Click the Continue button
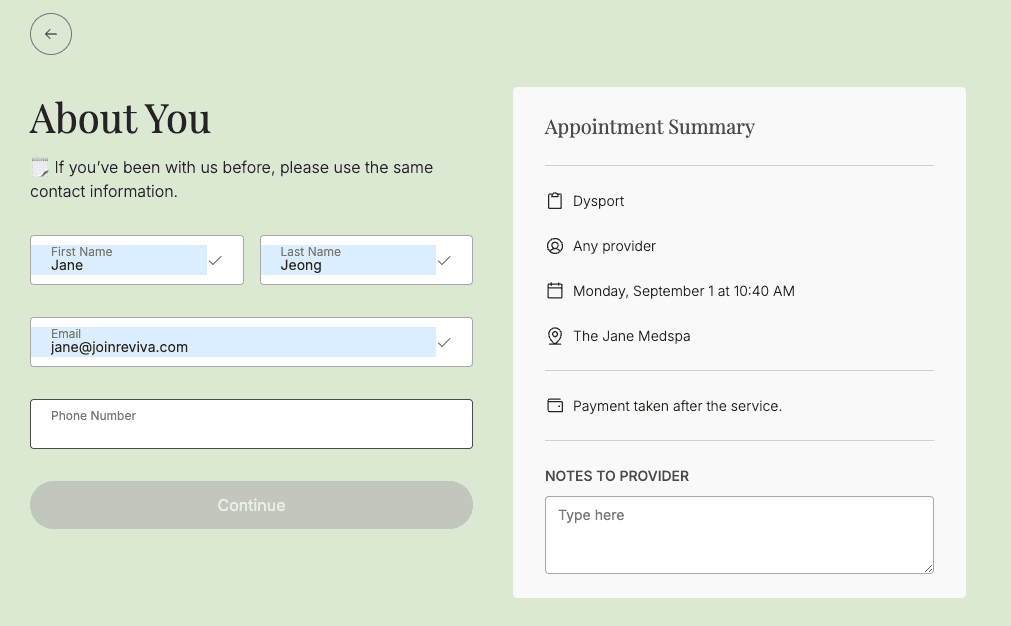This screenshot has width=1011, height=626. coord(250,505)
